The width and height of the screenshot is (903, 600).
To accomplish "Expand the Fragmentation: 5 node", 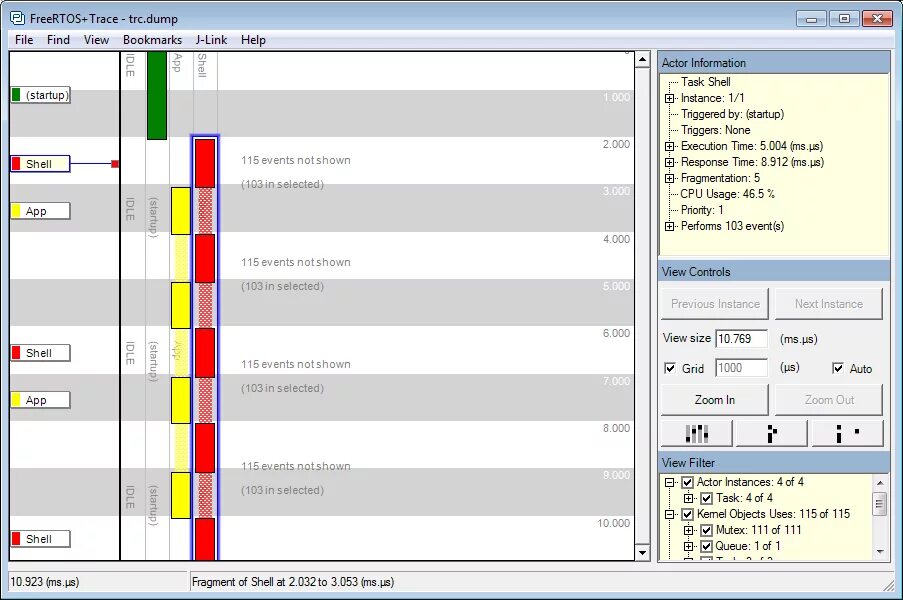I will pyautogui.click(x=669, y=179).
